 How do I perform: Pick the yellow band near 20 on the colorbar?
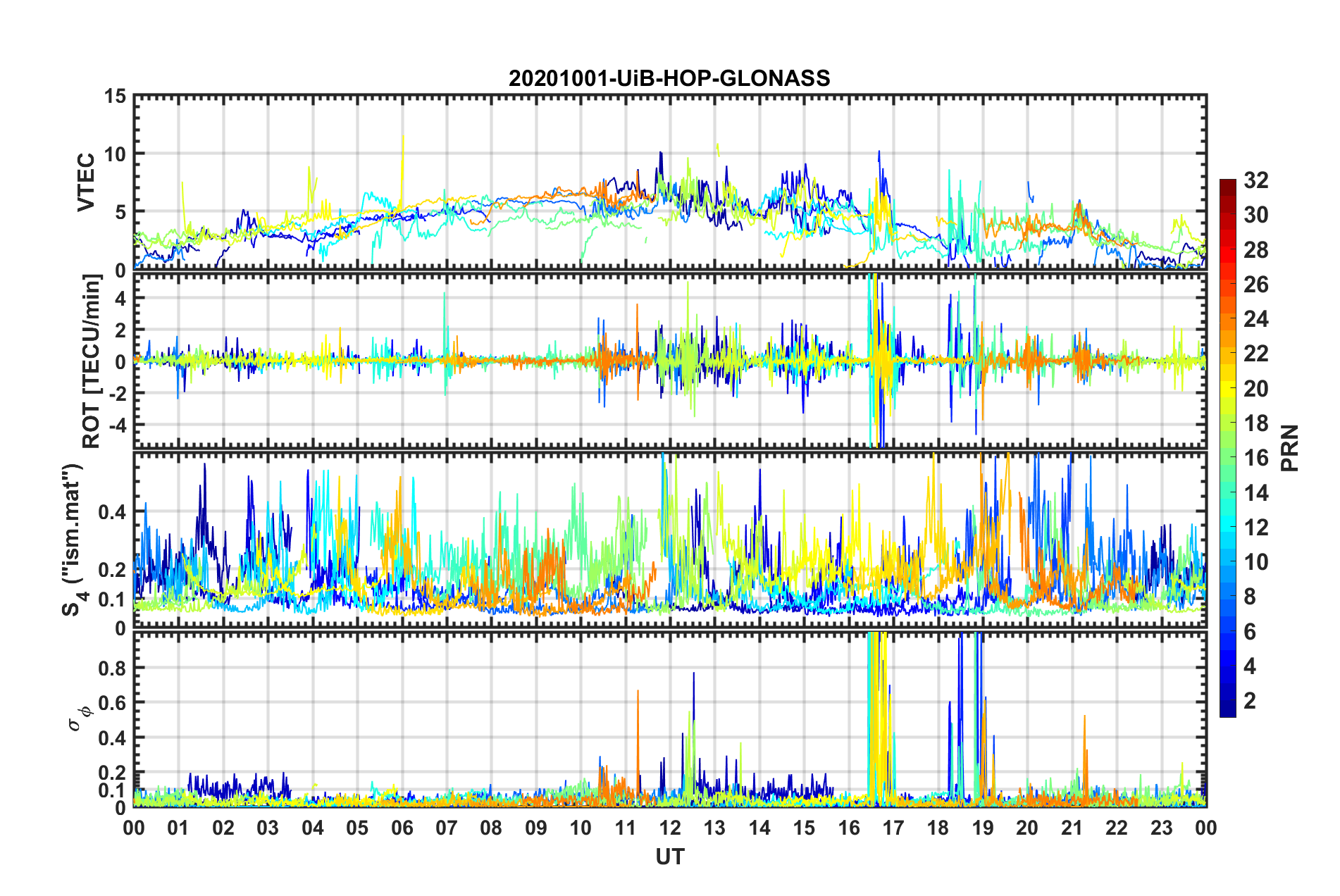(x=1227, y=387)
